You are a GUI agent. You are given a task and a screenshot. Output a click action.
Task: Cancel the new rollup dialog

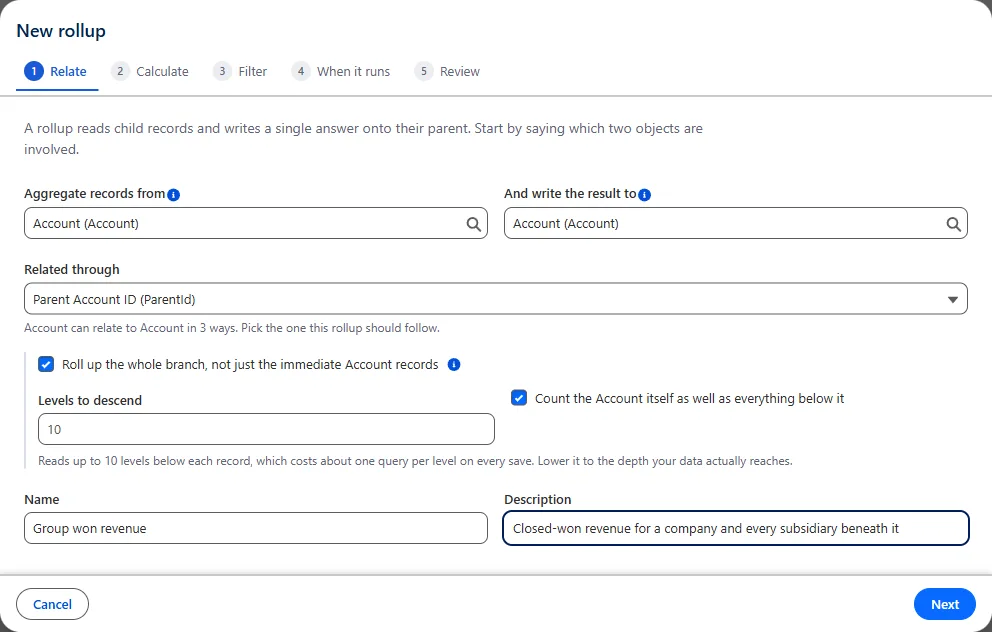53,604
